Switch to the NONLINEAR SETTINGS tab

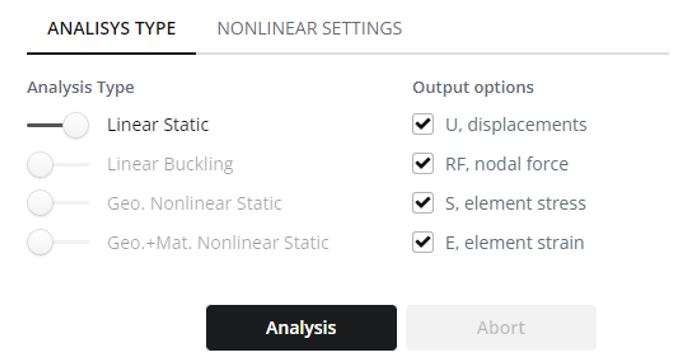(x=309, y=28)
